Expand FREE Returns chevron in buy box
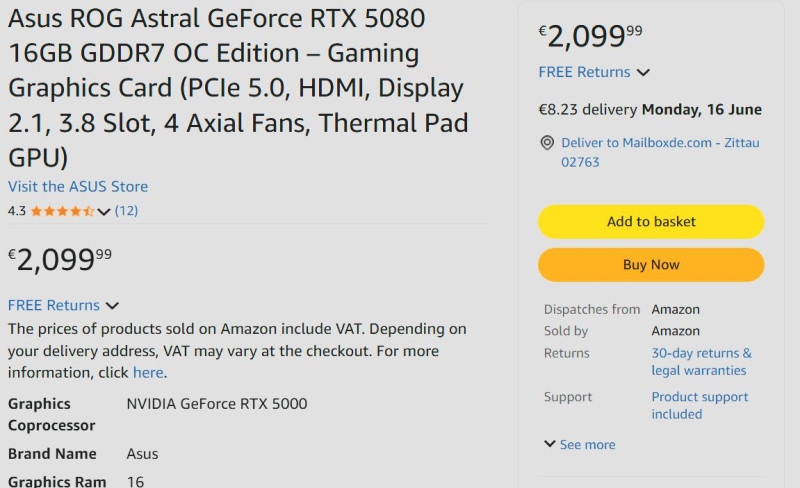Screen dimensions: 800x488 click(643, 72)
